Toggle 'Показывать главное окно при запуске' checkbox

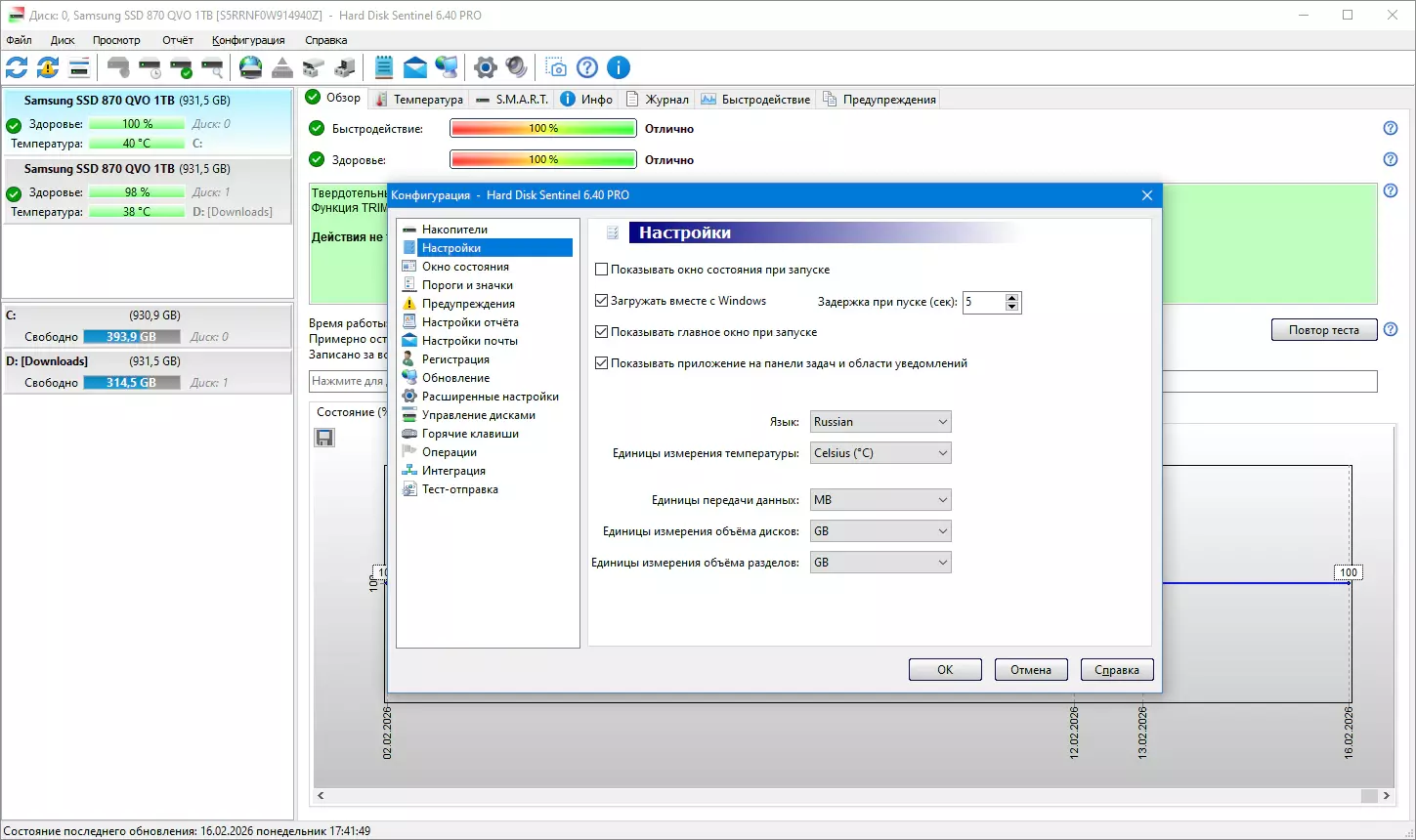click(602, 332)
